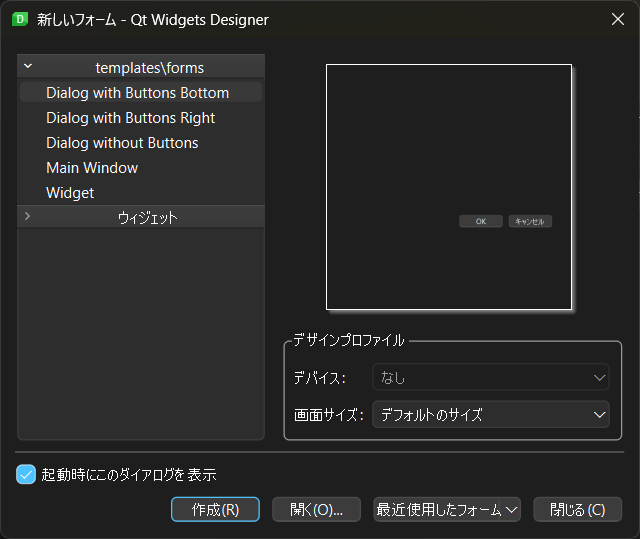Click the templates\forms header label

[x=150, y=68]
